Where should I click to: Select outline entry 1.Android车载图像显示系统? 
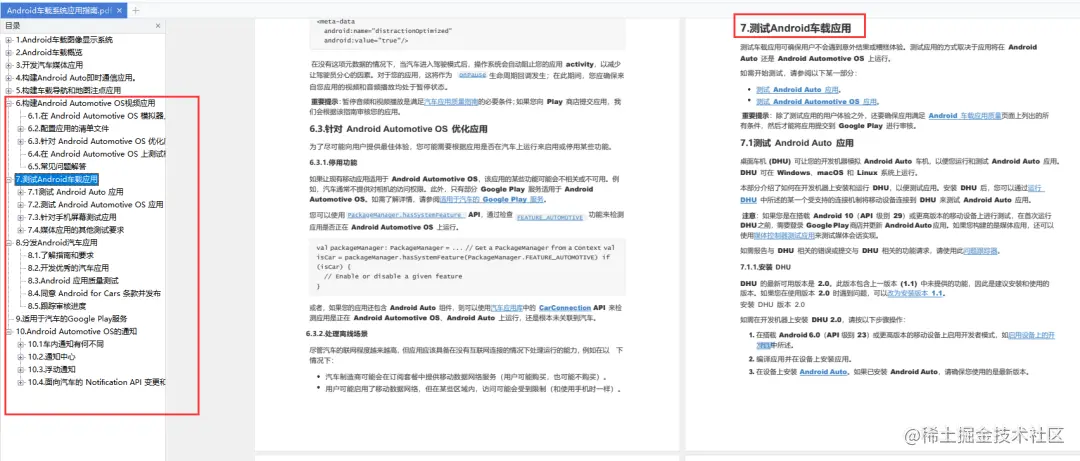coord(64,40)
